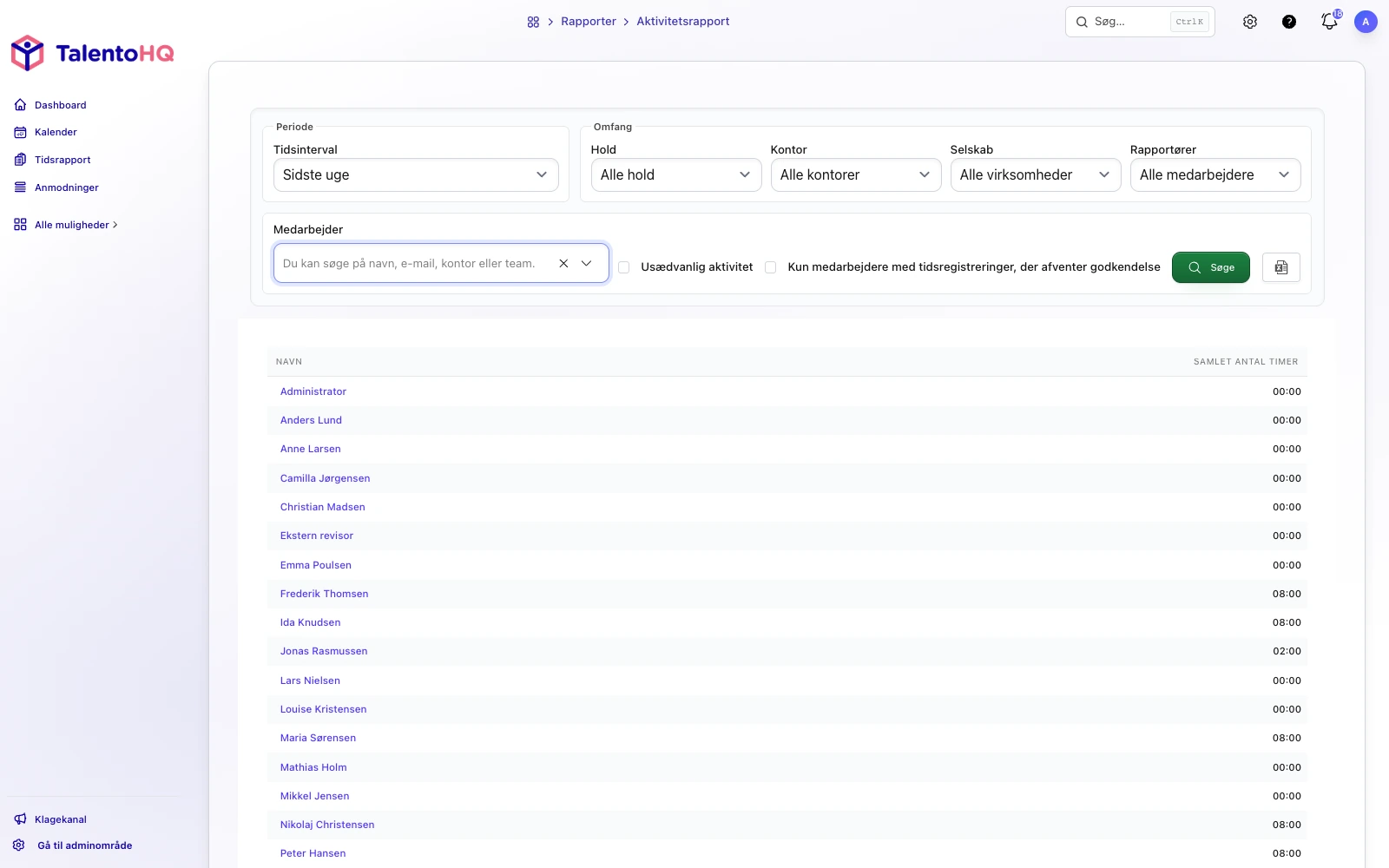Clear the Medarbejder search with the X icon

click(563, 263)
